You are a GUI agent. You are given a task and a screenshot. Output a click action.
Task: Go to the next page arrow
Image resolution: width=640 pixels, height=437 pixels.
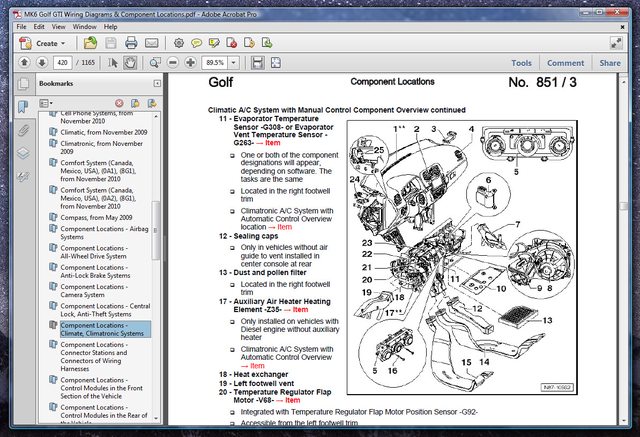pos(43,63)
